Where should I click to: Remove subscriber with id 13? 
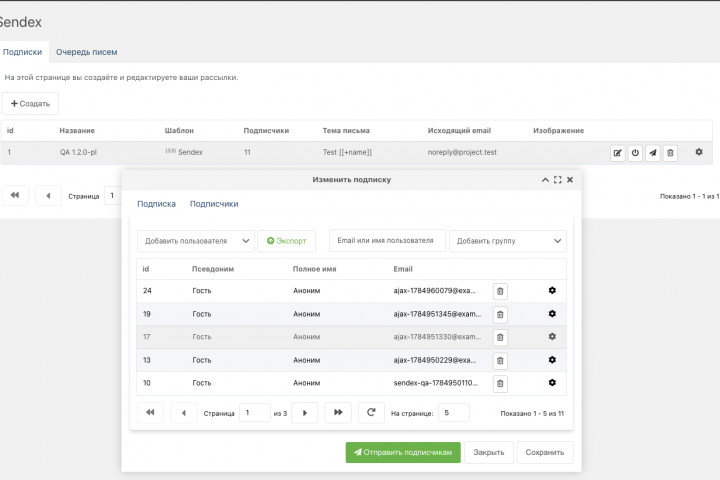coord(500,361)
